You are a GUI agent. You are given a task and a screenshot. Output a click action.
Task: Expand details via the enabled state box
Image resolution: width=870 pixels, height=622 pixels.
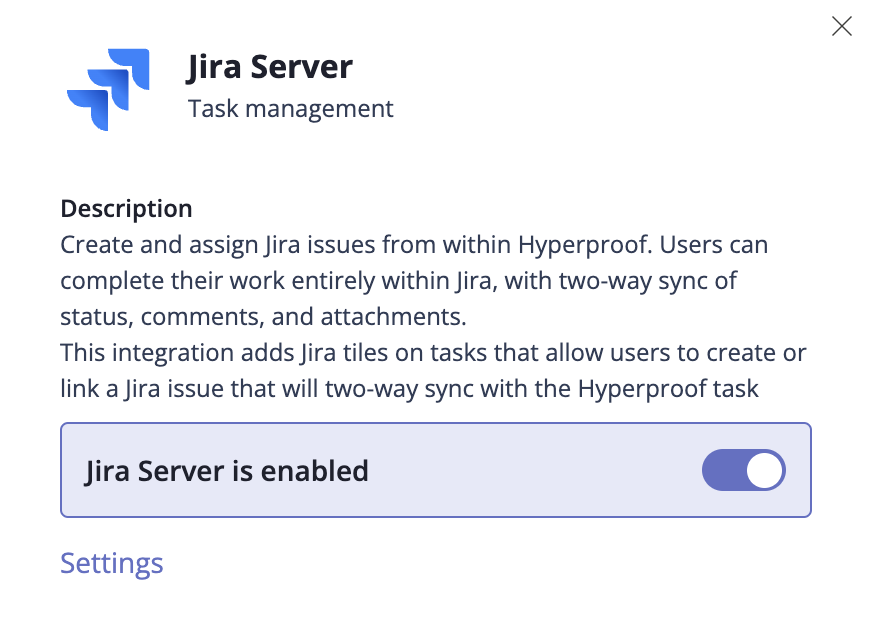coord(435,470)
